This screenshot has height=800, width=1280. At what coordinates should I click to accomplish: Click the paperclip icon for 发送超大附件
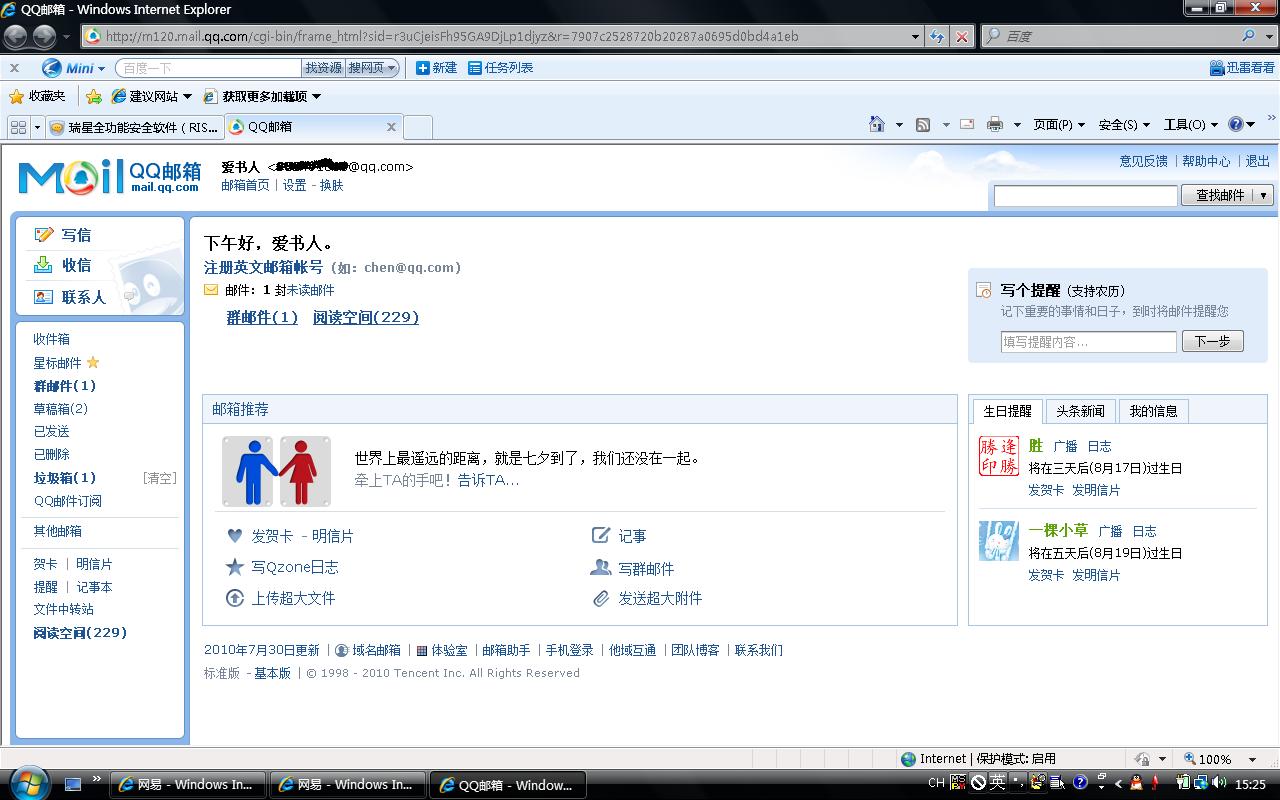point(601,598)
